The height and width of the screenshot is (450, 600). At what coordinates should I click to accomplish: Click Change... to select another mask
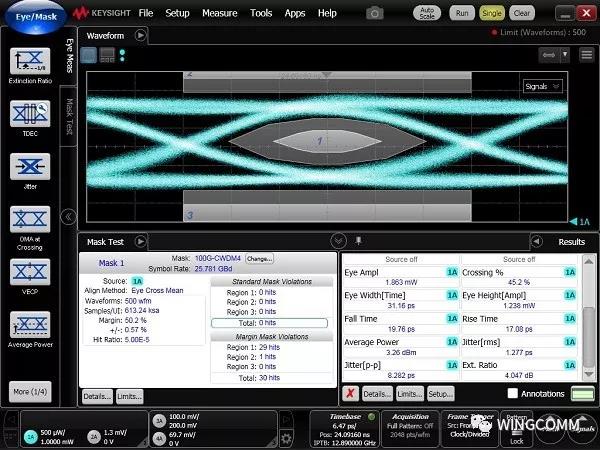pyautogui.click(x=259, y=258)
